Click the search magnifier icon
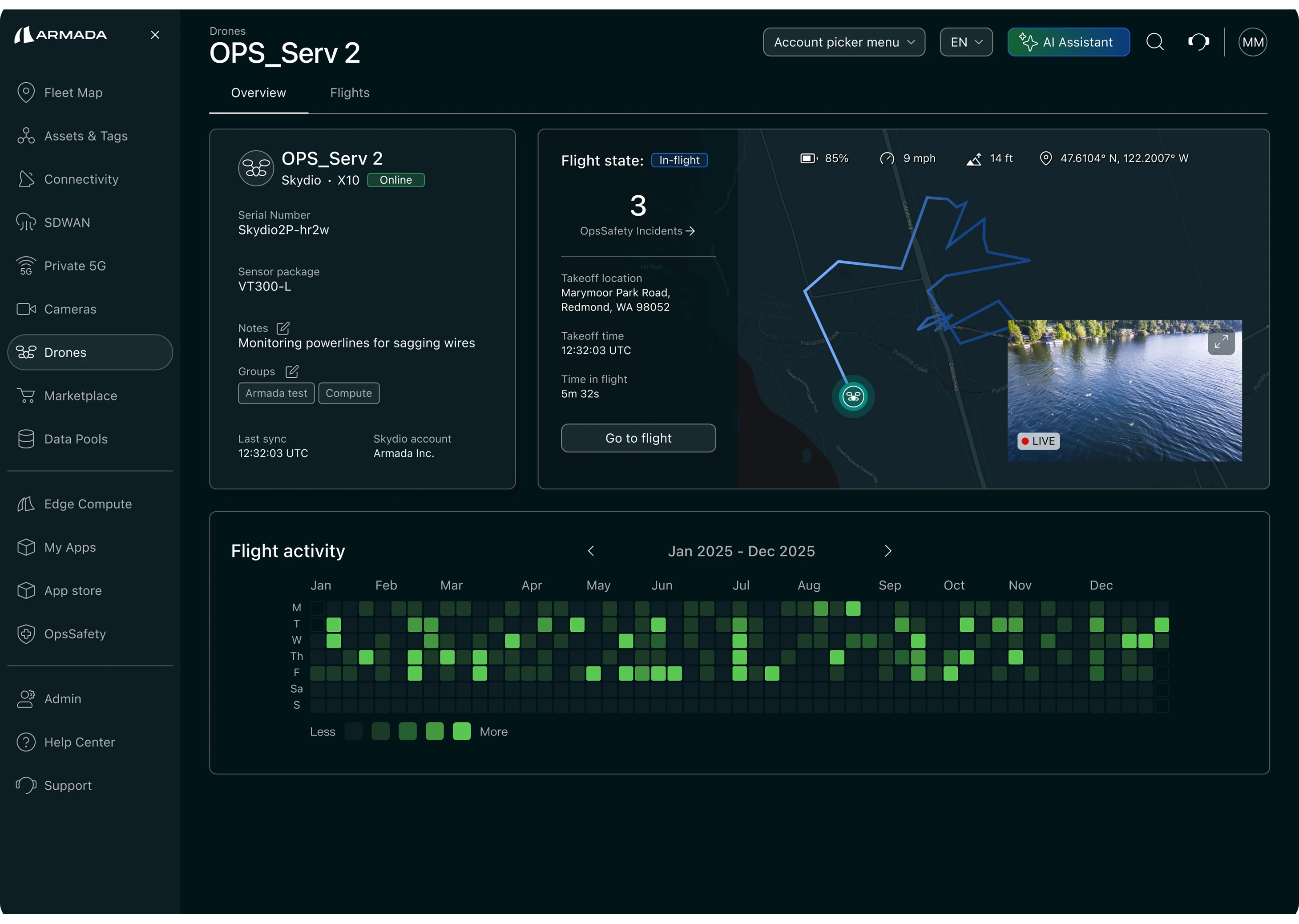Screen dimensions: 1299x924 [1154, 42]
